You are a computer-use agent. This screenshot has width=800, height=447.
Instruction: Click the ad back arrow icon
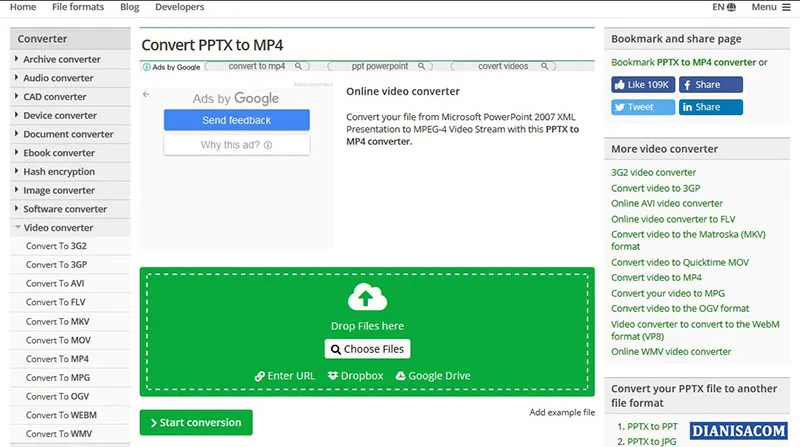[146, 94]
